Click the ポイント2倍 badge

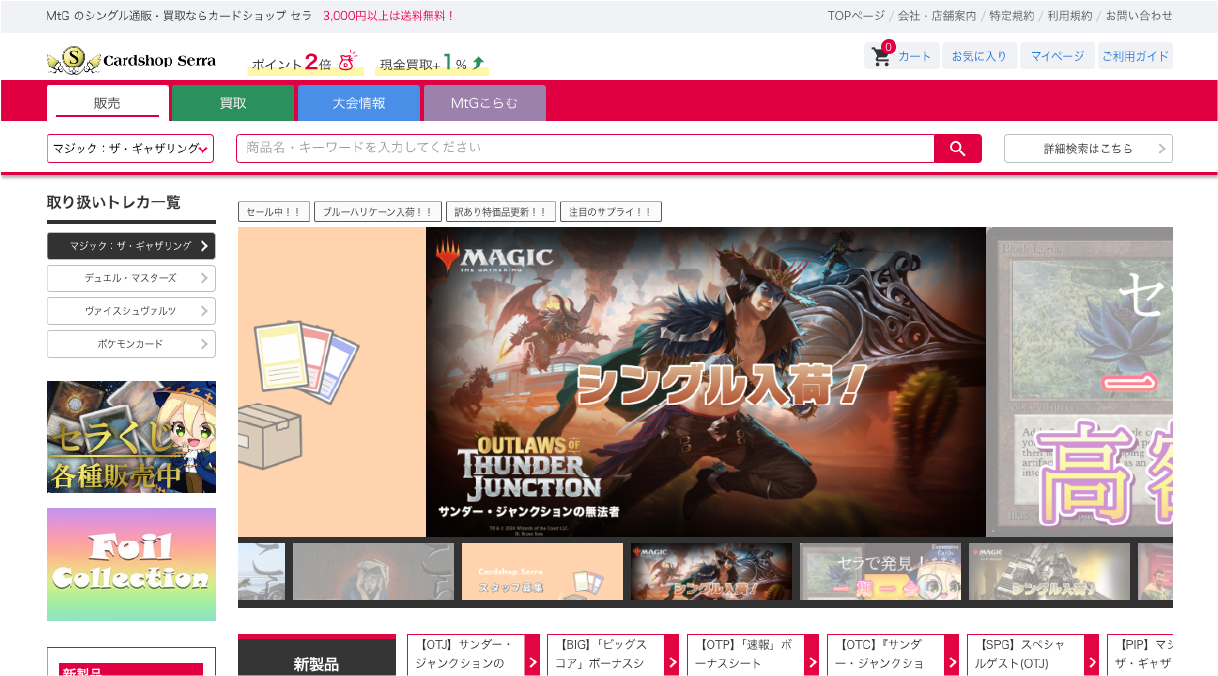click(x=305, y=63)
